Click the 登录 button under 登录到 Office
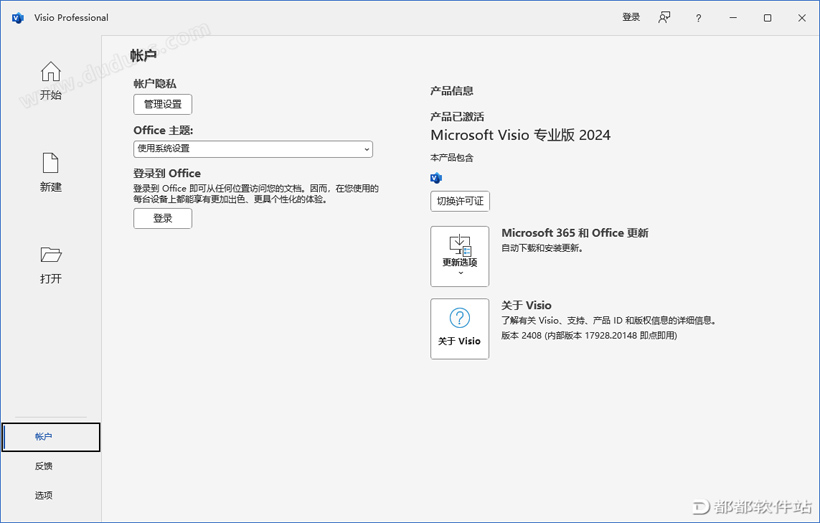 tap(163, 218)
